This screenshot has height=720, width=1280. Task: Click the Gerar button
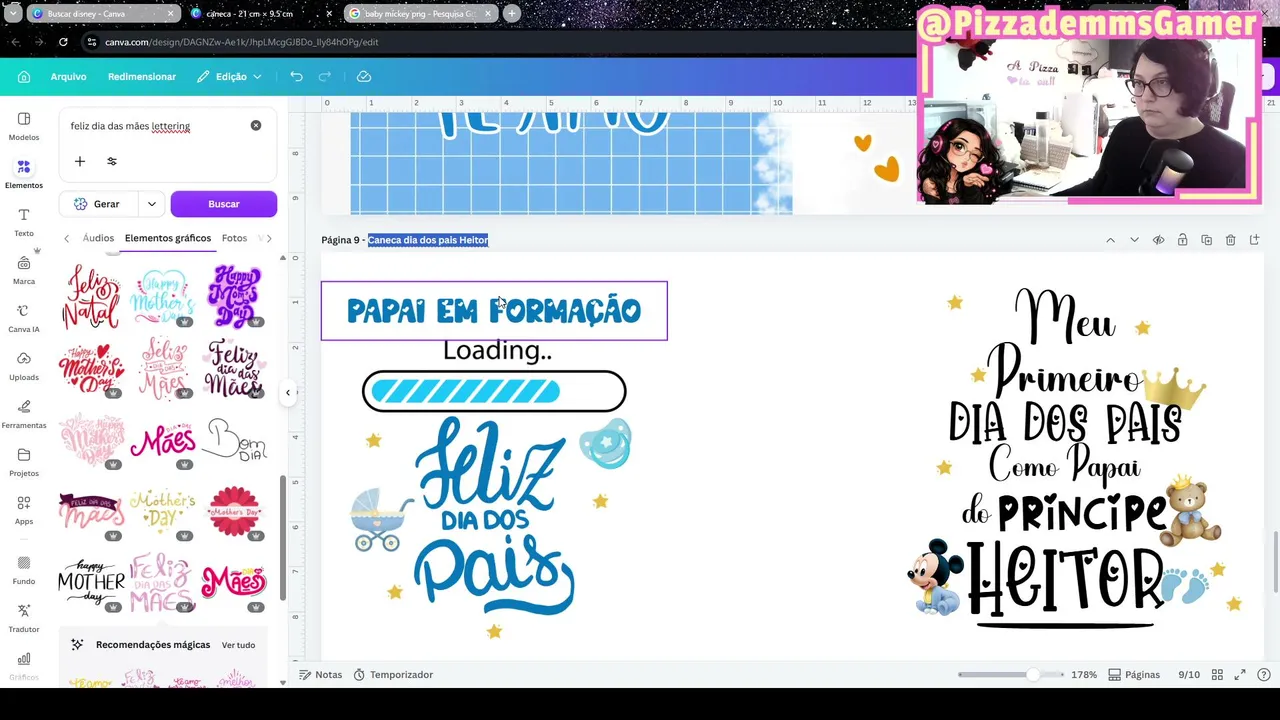point(99,204)
